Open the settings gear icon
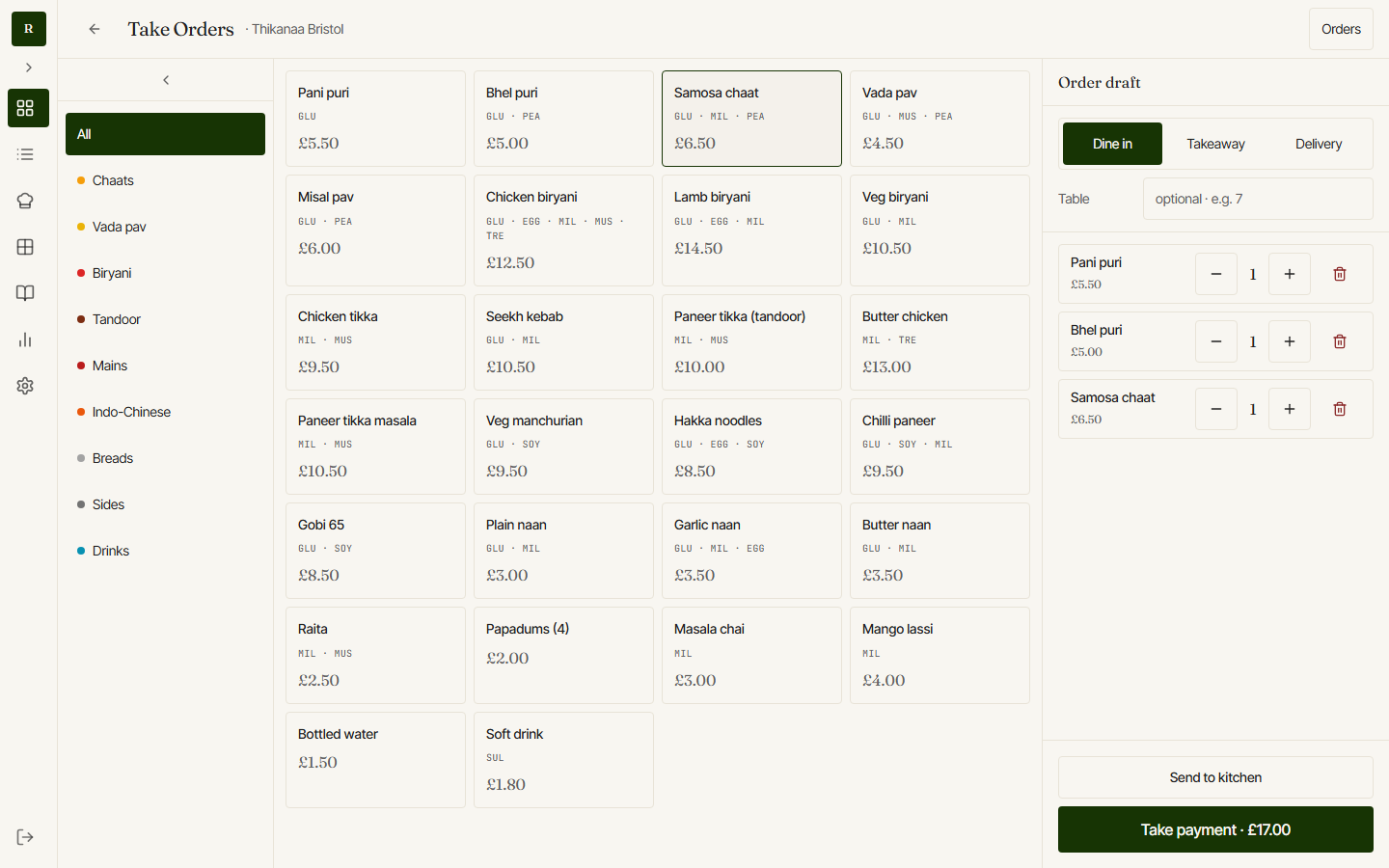The width and height of the screenshot is (1389, 868). coord(26,386)
